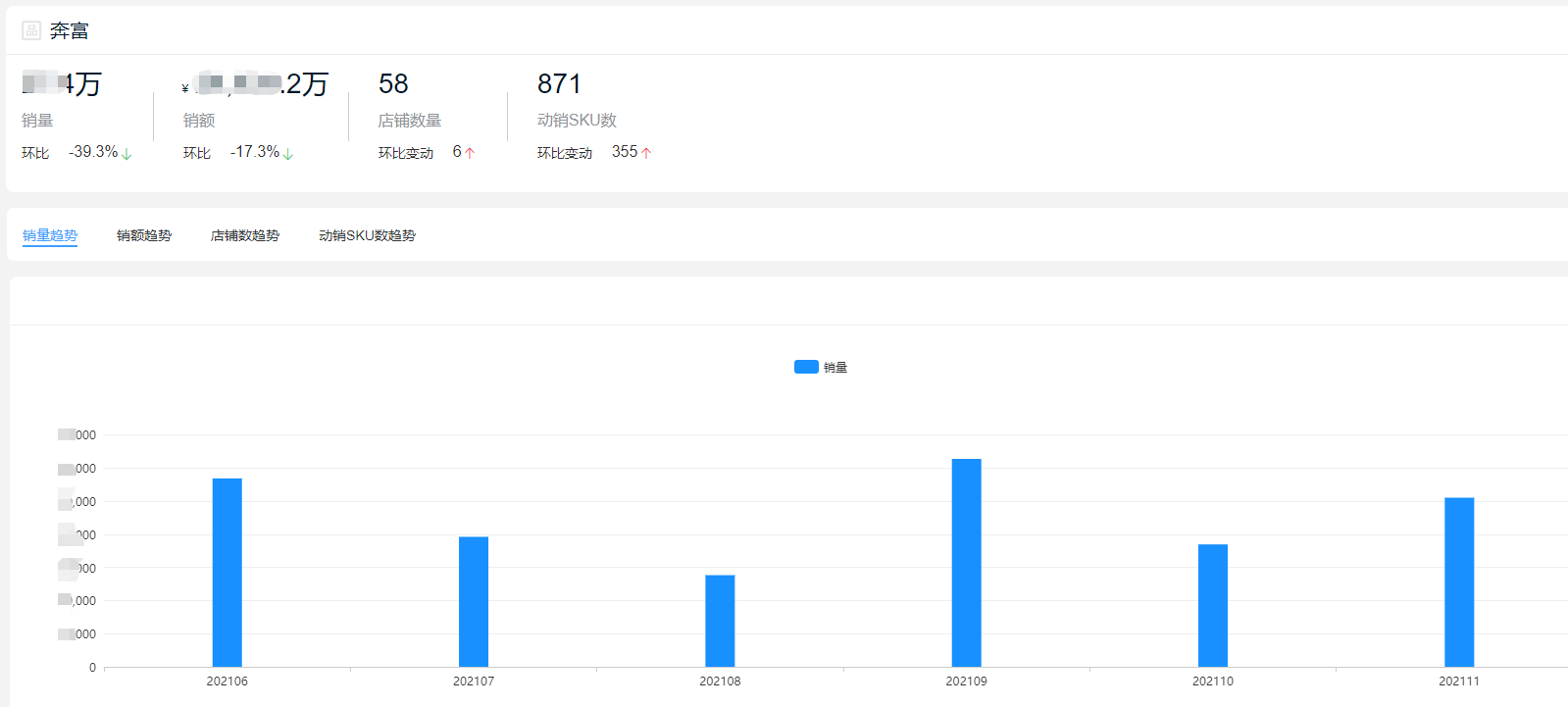Viewport: 1568px width, 707px height.
Task: Click the 202110 axis label
Action: pyautogui.click(x=1213, y=682)
